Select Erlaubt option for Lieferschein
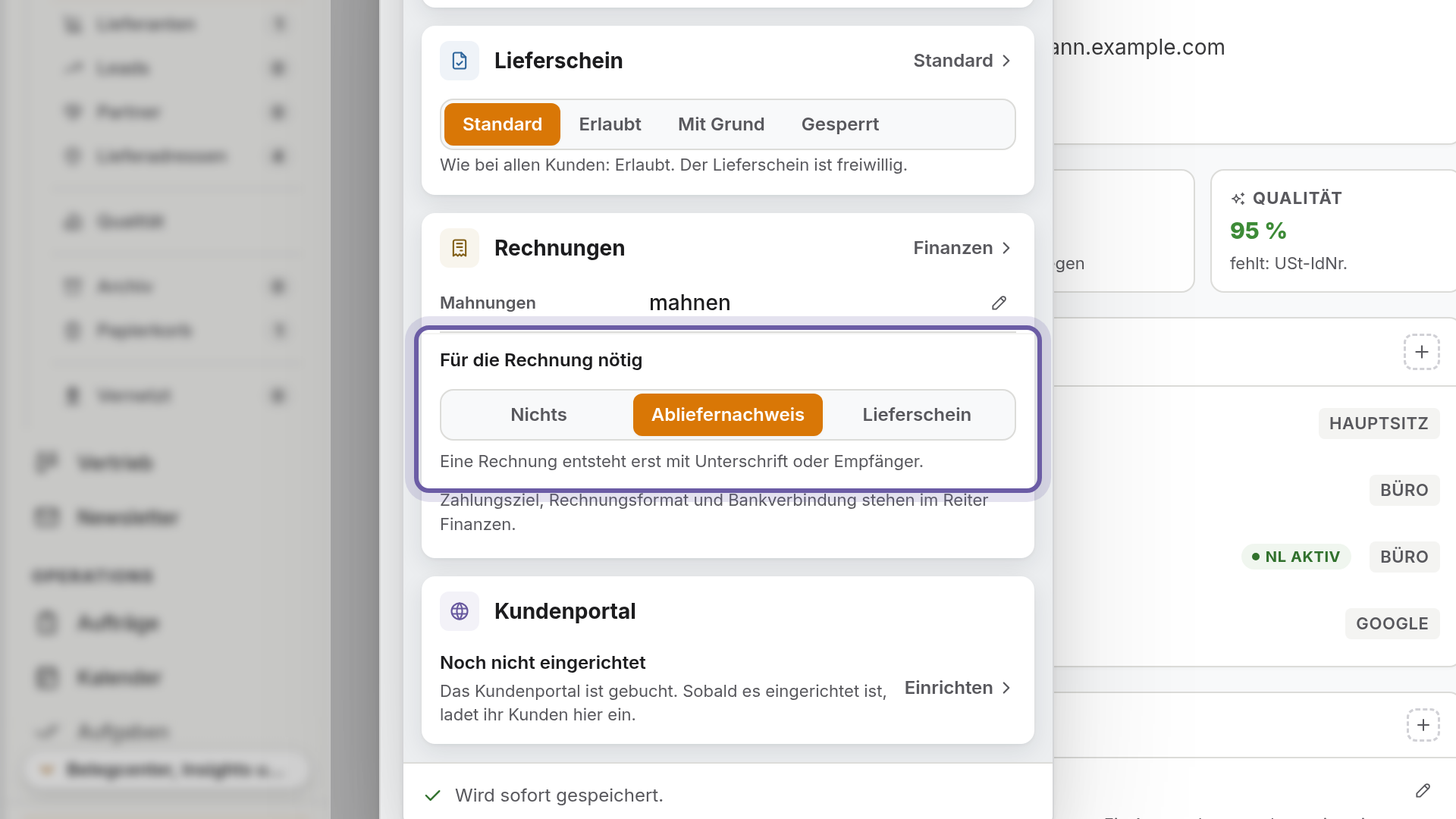This screenshot has height=819, width=1456. pyautogui.click(x=610, y=124)
